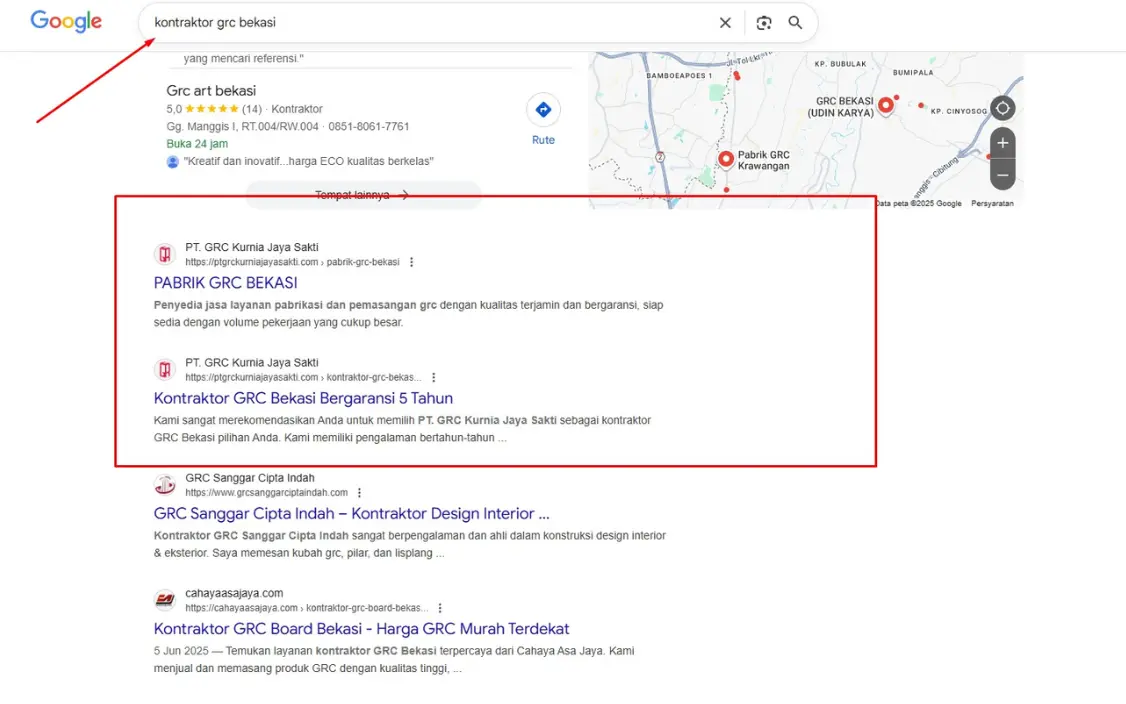1126x704 pixels.
Task: Open three-dot menu for Kontraktor GRC Bekasi Bergaransi result
Action: coord(433,378)
